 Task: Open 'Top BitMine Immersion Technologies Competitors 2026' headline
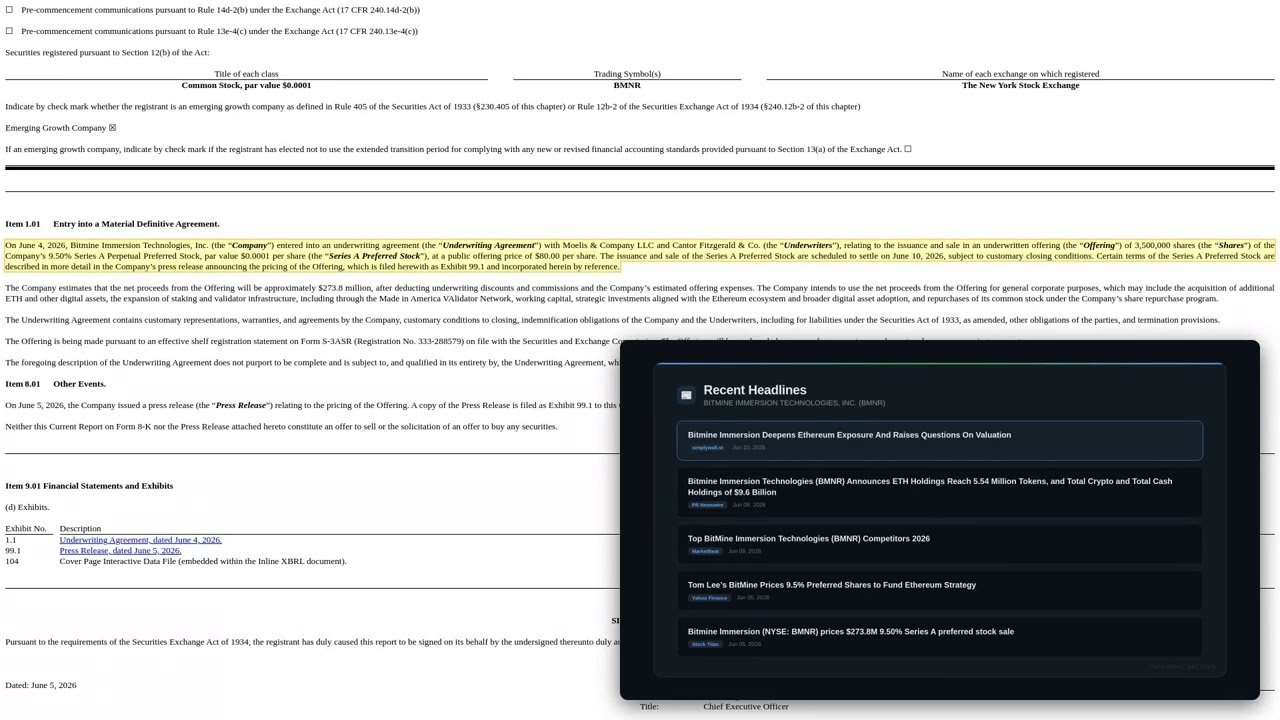click(x=940, y=545)
